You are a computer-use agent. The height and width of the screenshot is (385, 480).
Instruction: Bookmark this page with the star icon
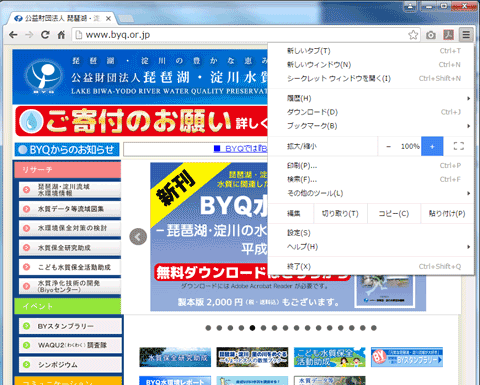tap(413, 35)
